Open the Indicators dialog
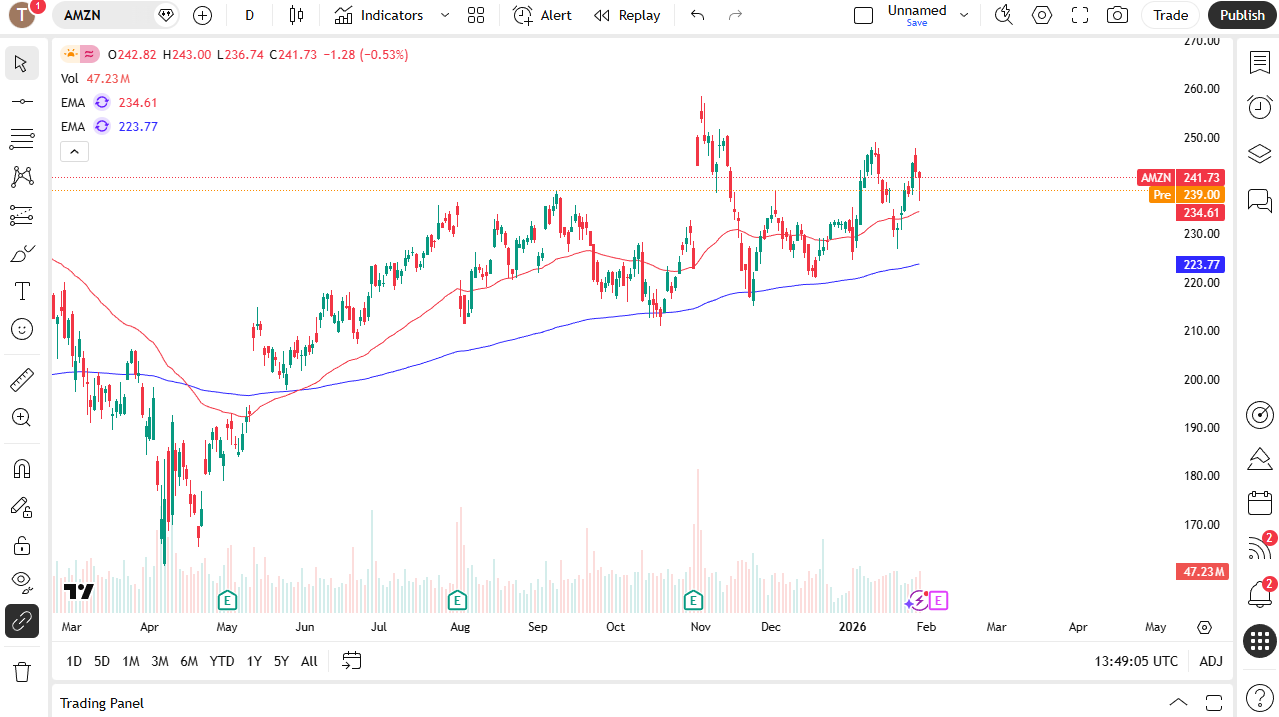 pyautogui.click(x=379, y=15)
